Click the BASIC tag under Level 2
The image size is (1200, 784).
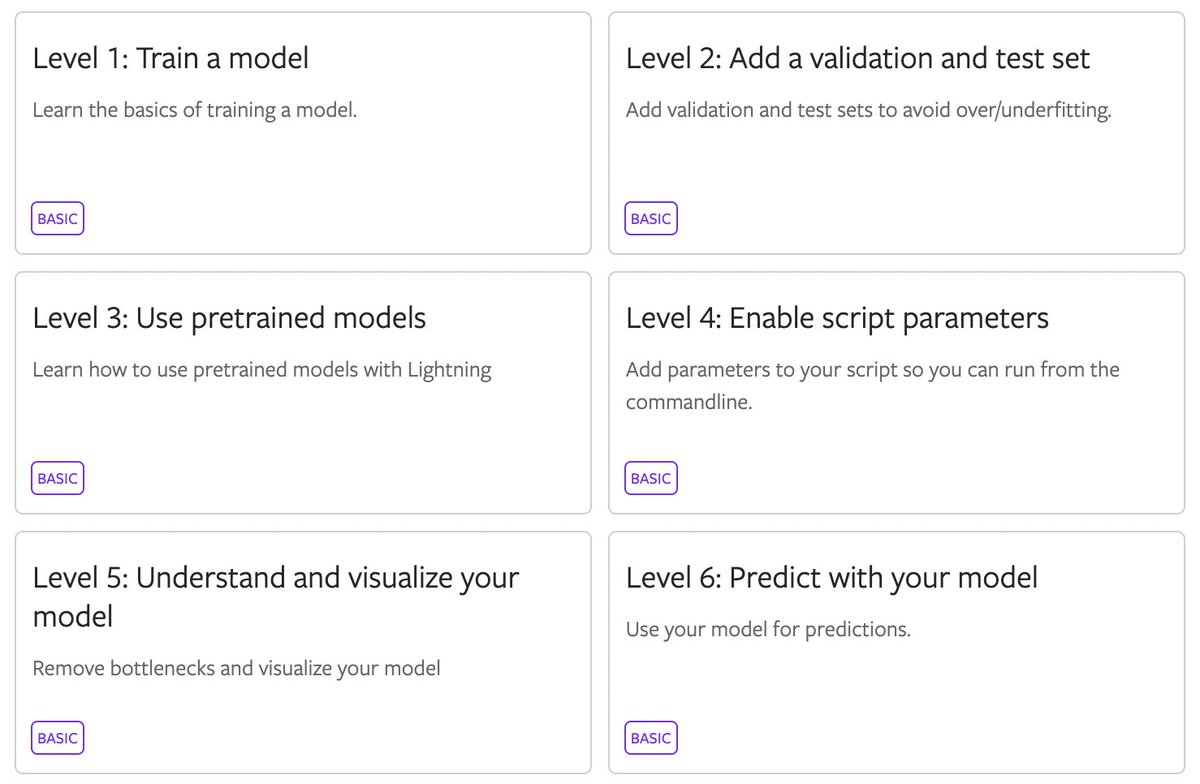point(651,218)
